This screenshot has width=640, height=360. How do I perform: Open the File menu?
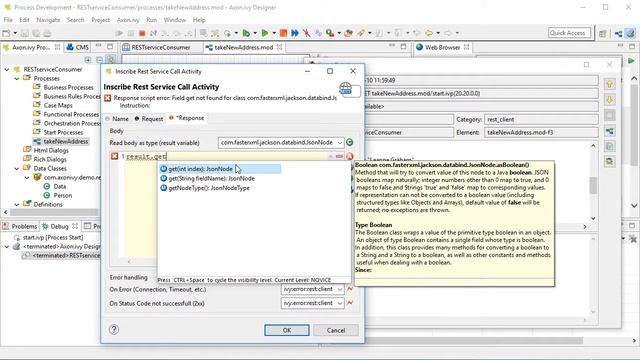8,20
